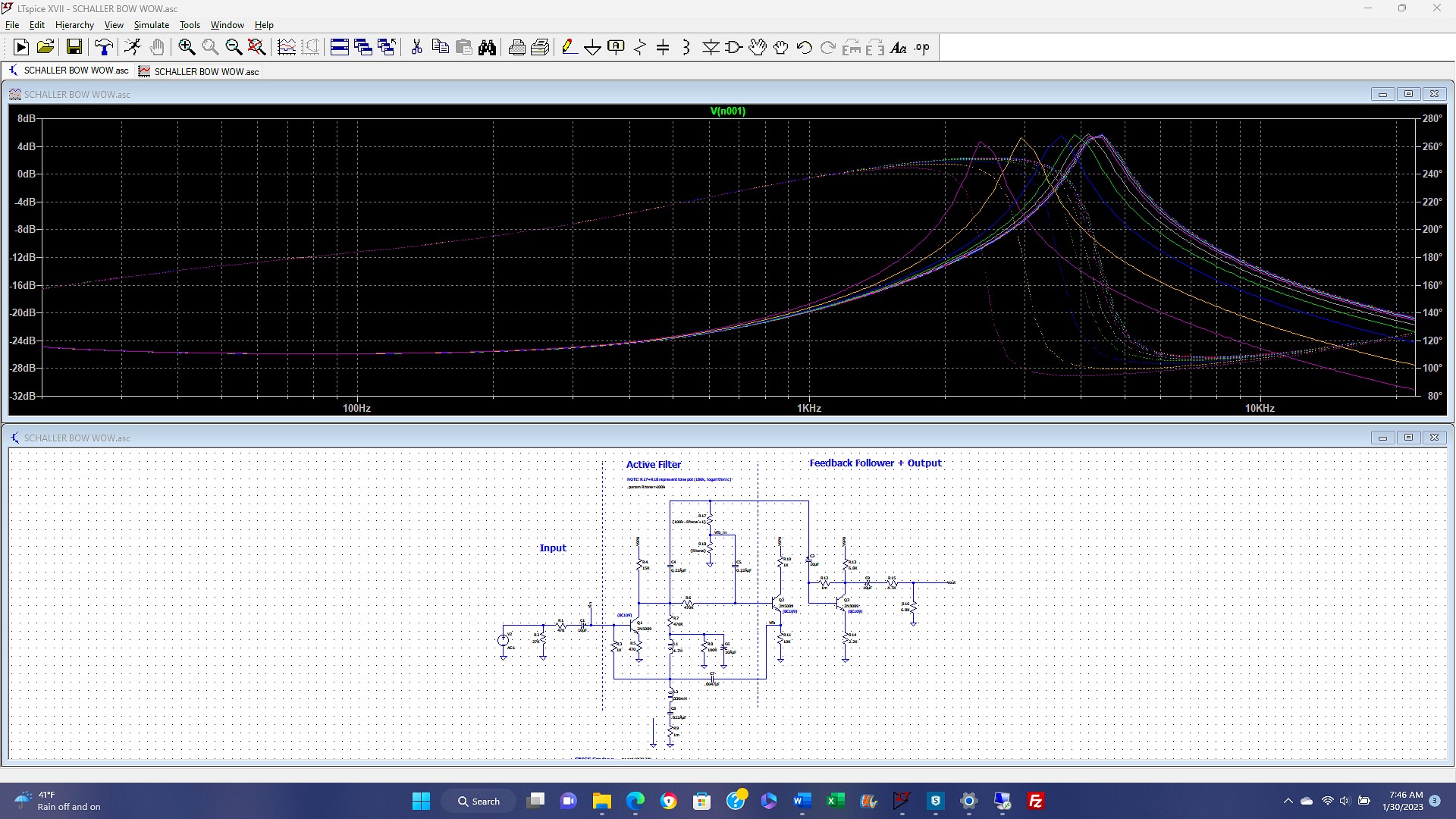Choose the Diode component tool
1456x819 pixels.
(x=711, y=48)
